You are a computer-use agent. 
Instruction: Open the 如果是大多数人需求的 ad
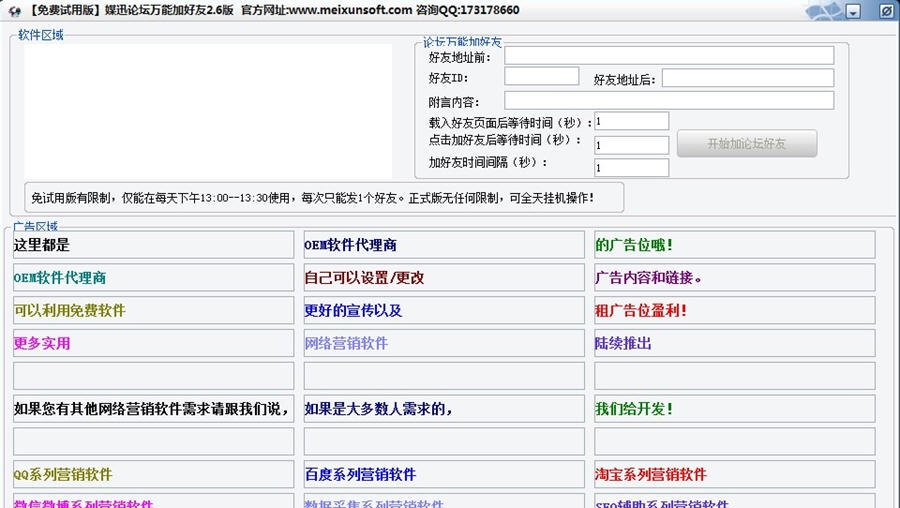point(444,409)
